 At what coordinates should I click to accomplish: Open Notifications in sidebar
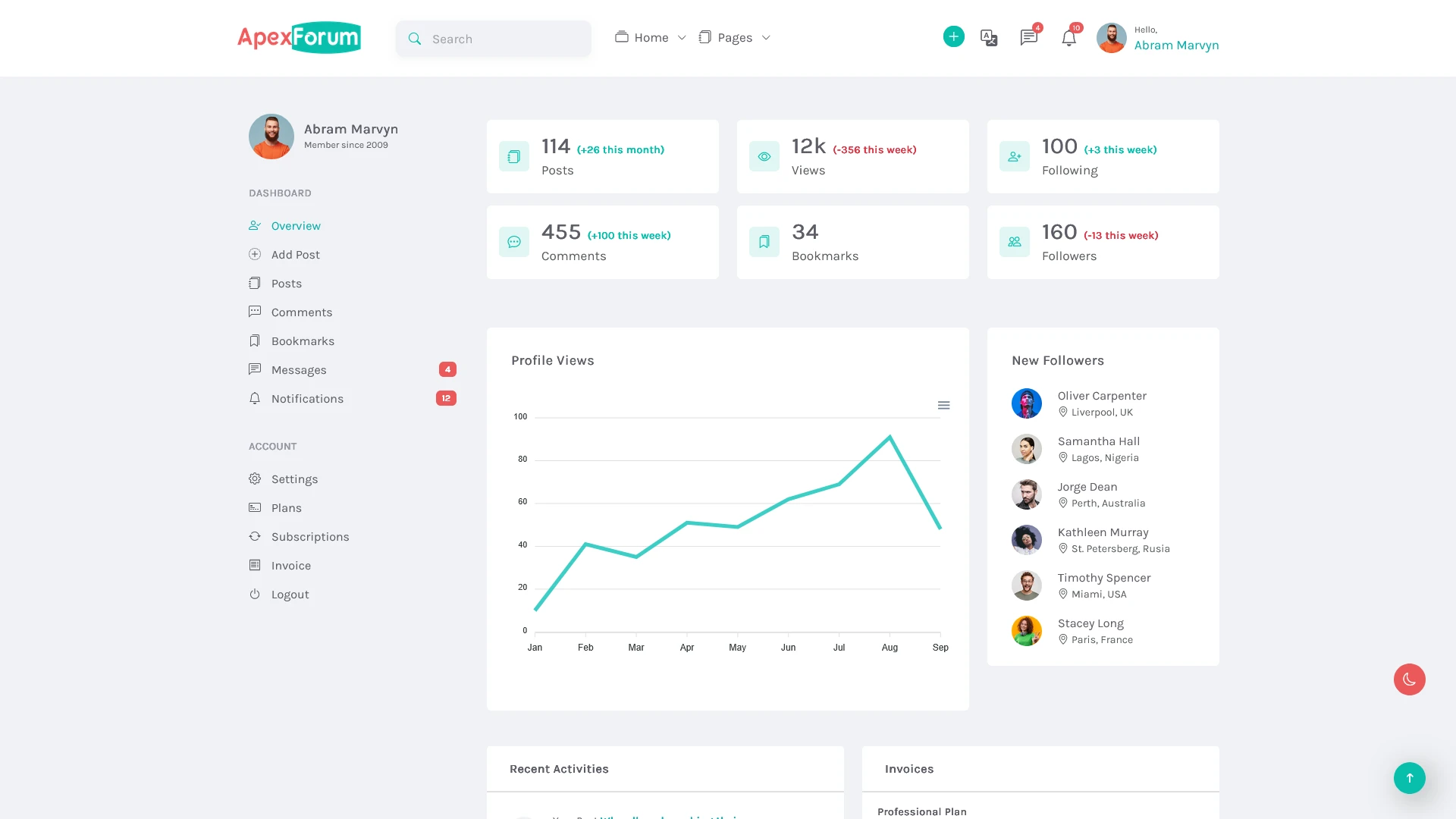tap(307, 399)
